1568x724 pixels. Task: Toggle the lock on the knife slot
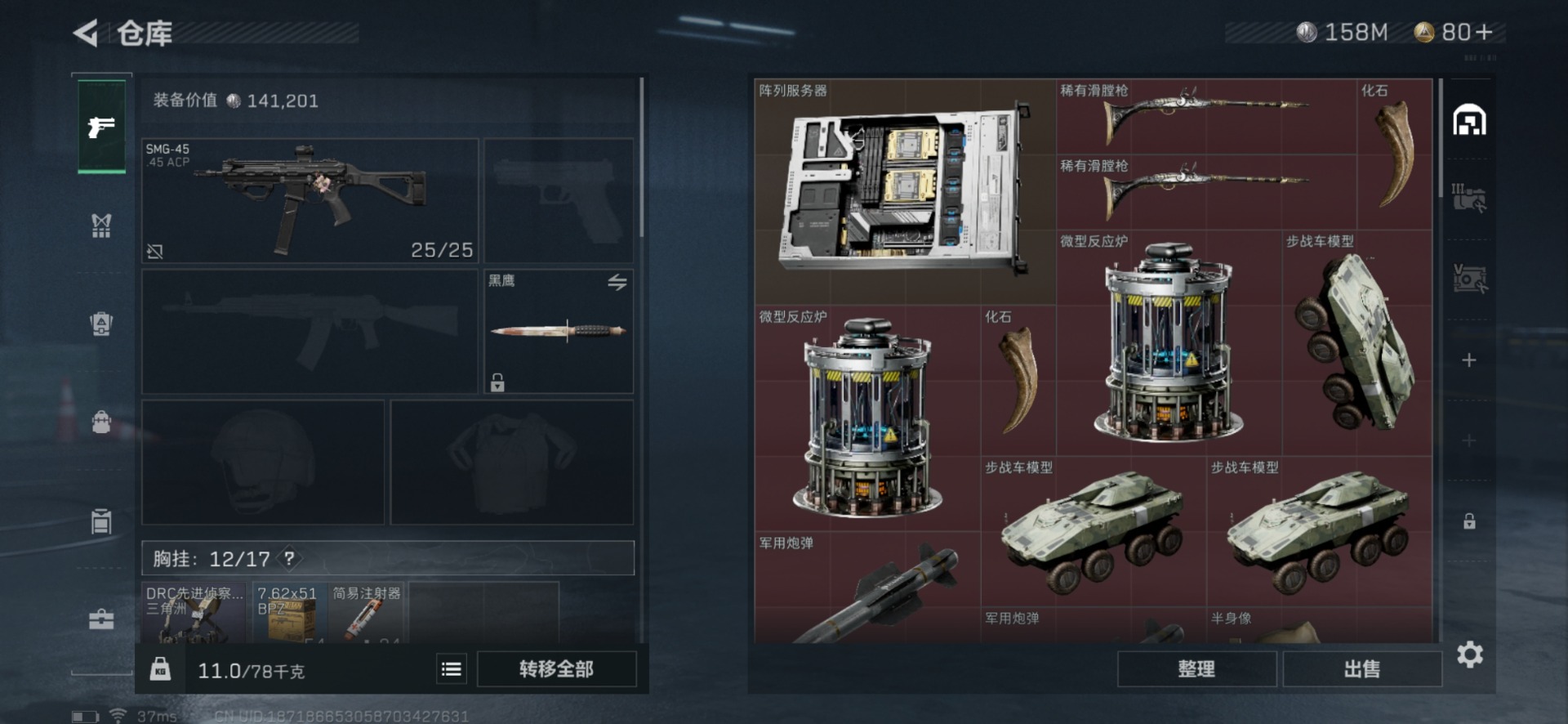pos(497,382)
